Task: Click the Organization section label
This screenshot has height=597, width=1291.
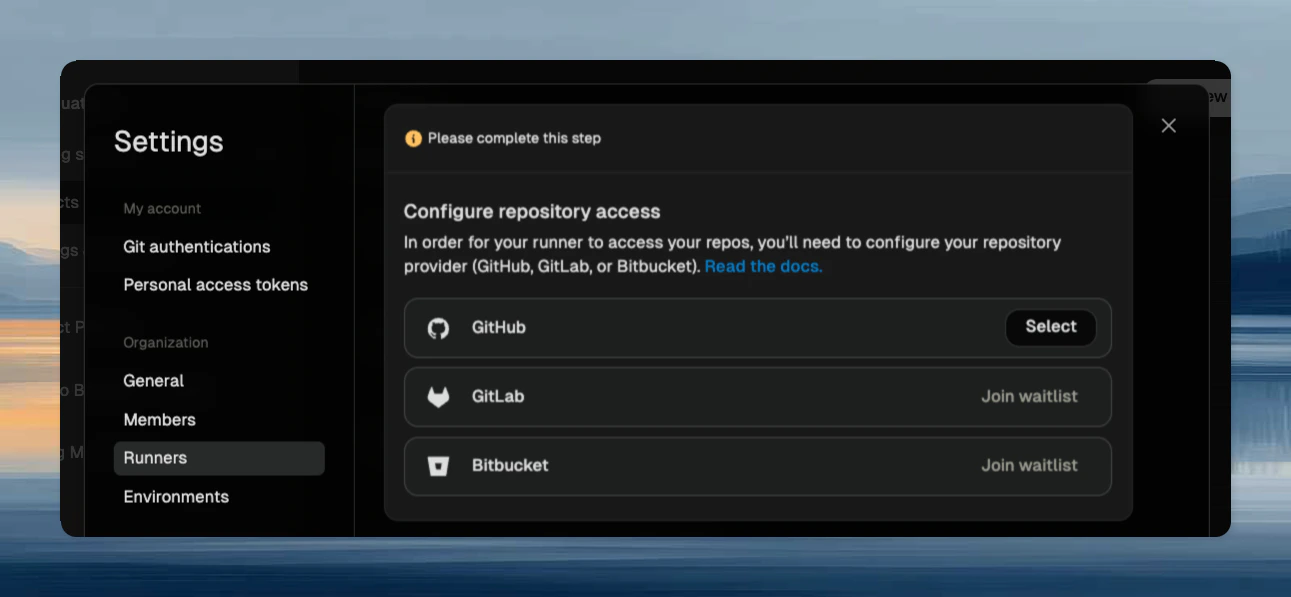Action: pos(165,343)
